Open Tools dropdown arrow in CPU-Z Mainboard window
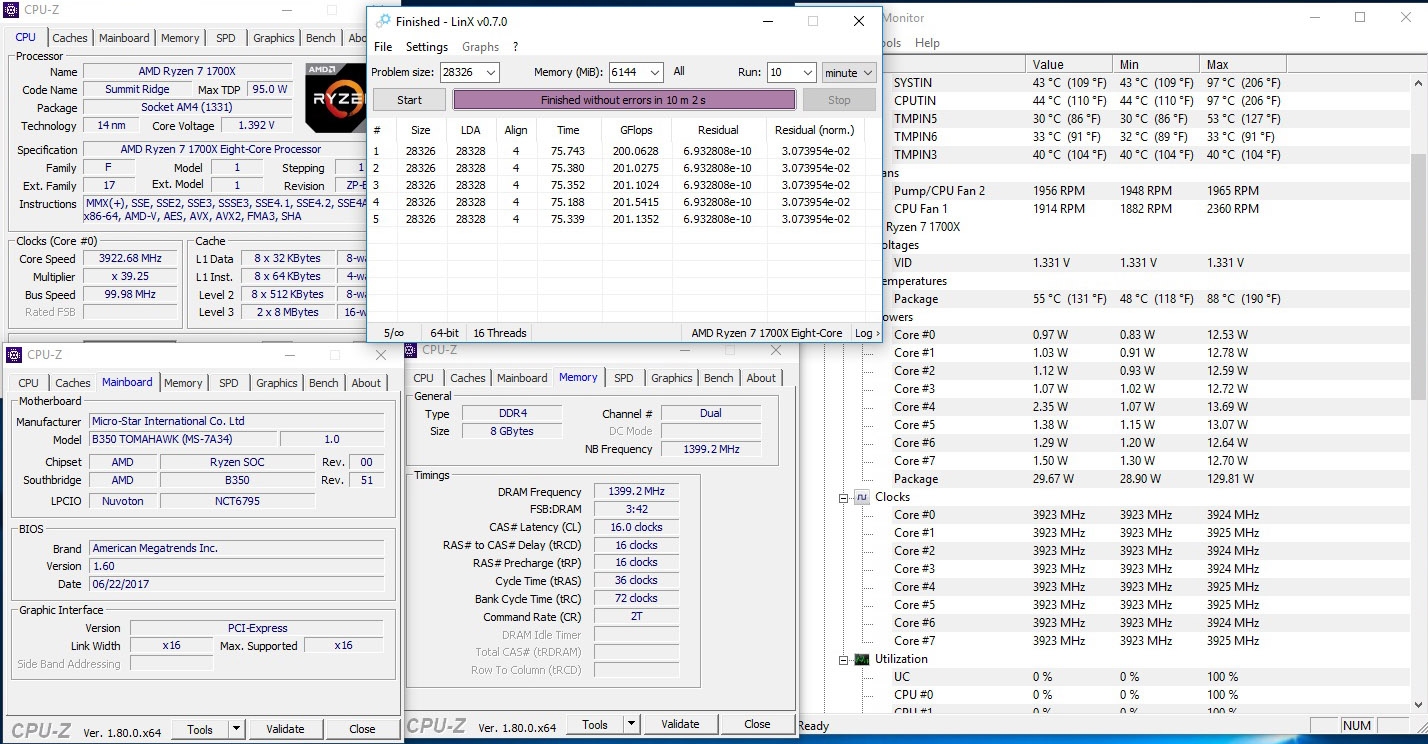 (235, 729)
